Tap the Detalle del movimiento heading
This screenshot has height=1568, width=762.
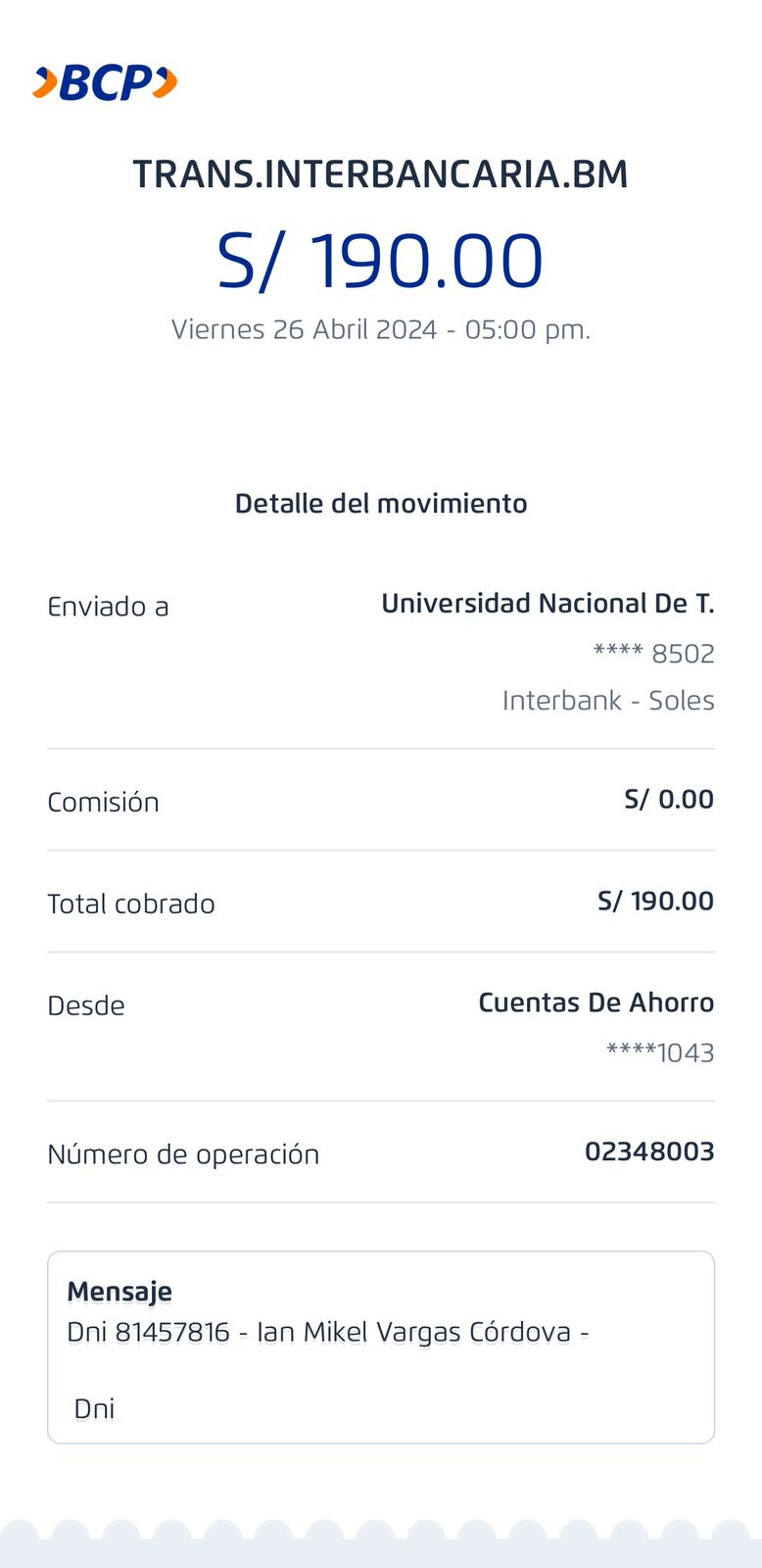(x=381, y=504)
